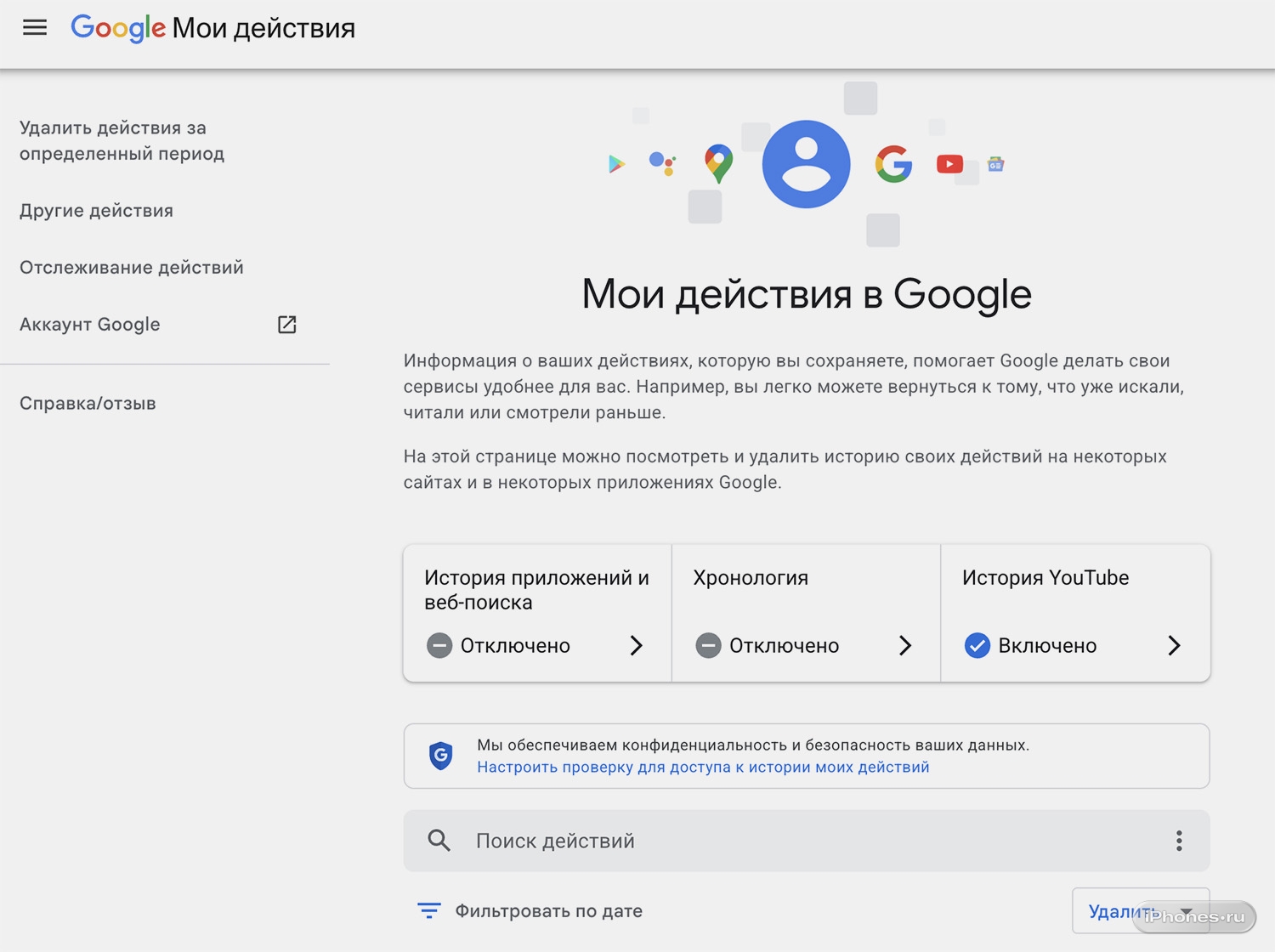Screen dimensions: 1275x952
Task: Click the paragraph starting На этой странице
Action: point(785,469)
